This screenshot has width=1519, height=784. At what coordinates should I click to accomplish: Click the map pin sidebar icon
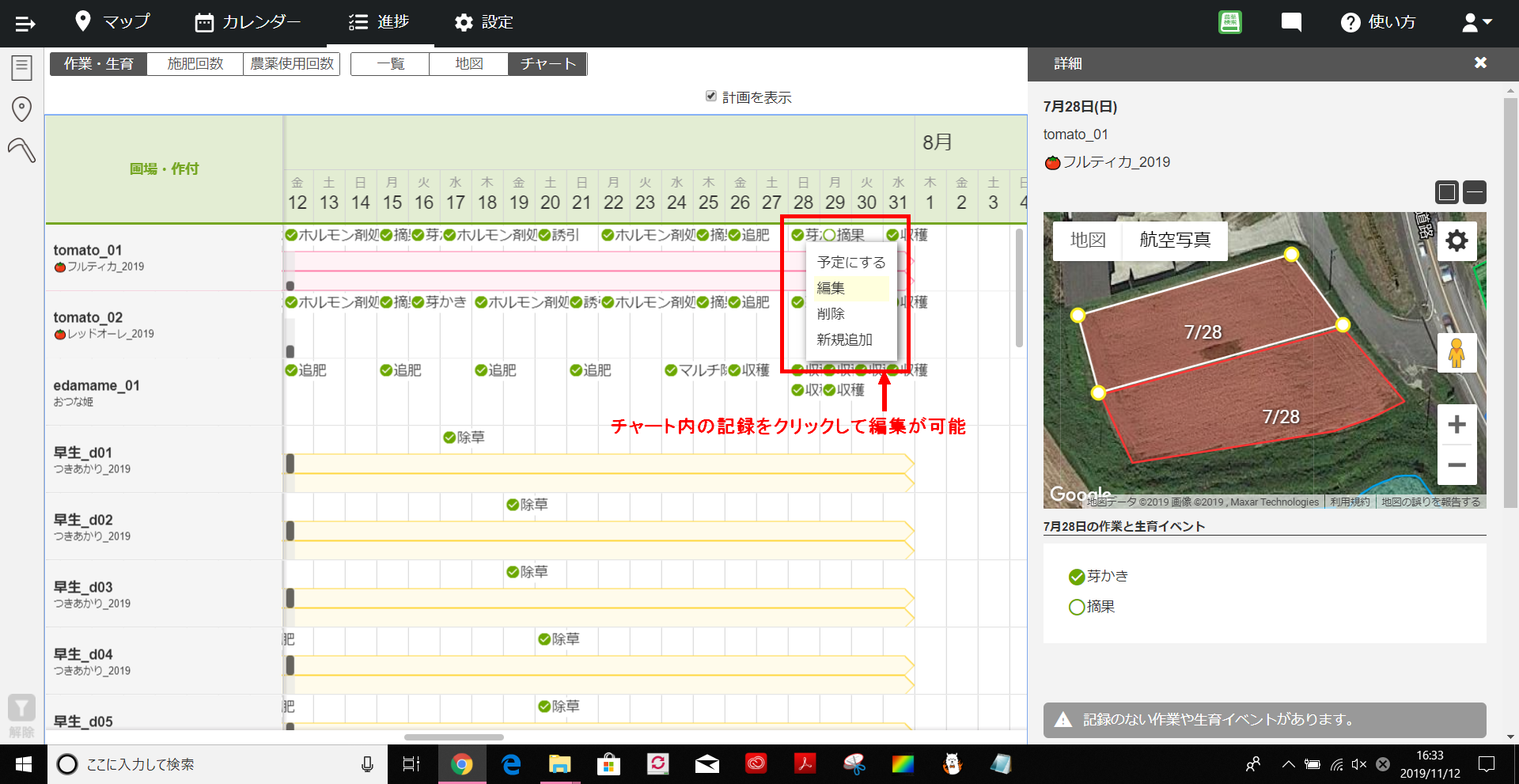coord(22,109)
